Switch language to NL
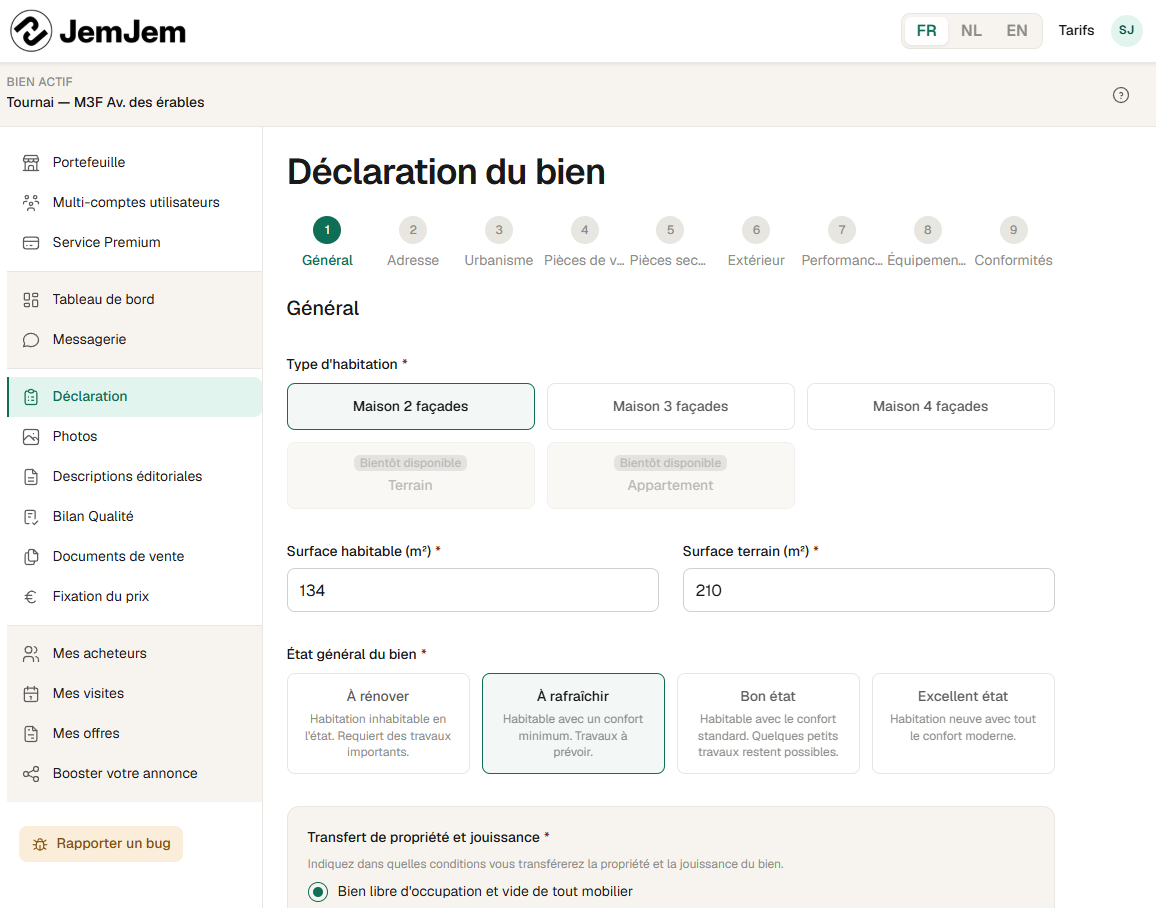This screenshot has width=1156, height=908. point(971,31)
